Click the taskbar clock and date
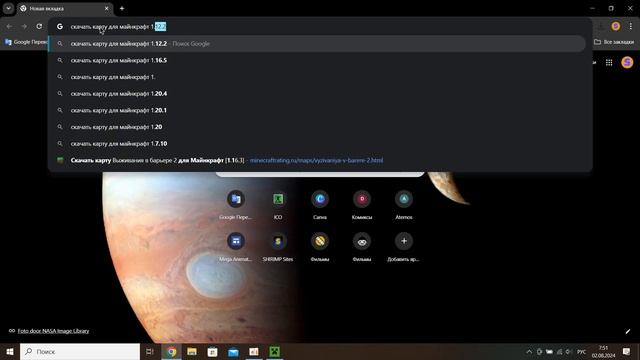 point(603,351)
